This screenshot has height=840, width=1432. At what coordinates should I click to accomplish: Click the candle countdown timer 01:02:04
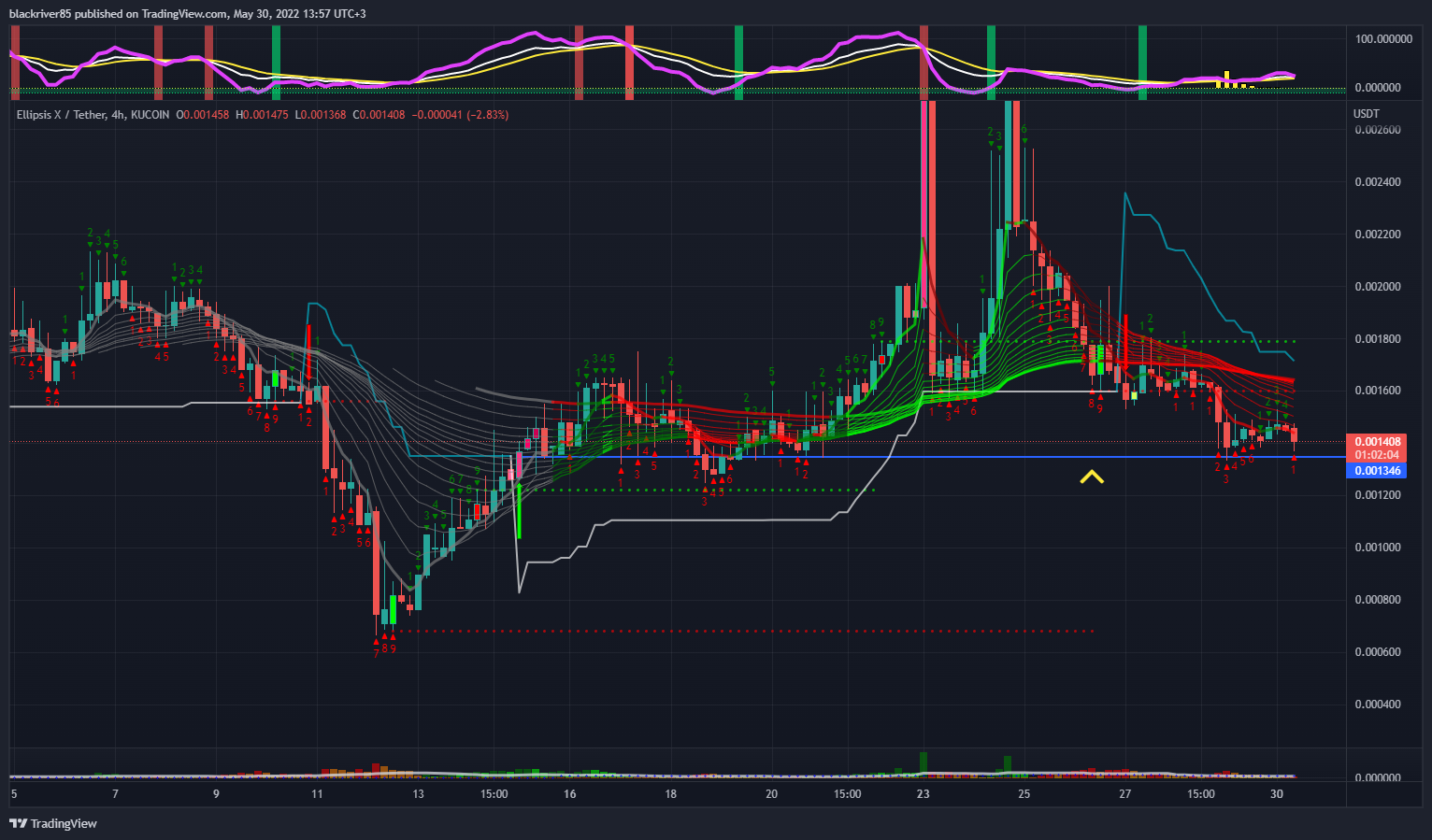click(1378, 455)
